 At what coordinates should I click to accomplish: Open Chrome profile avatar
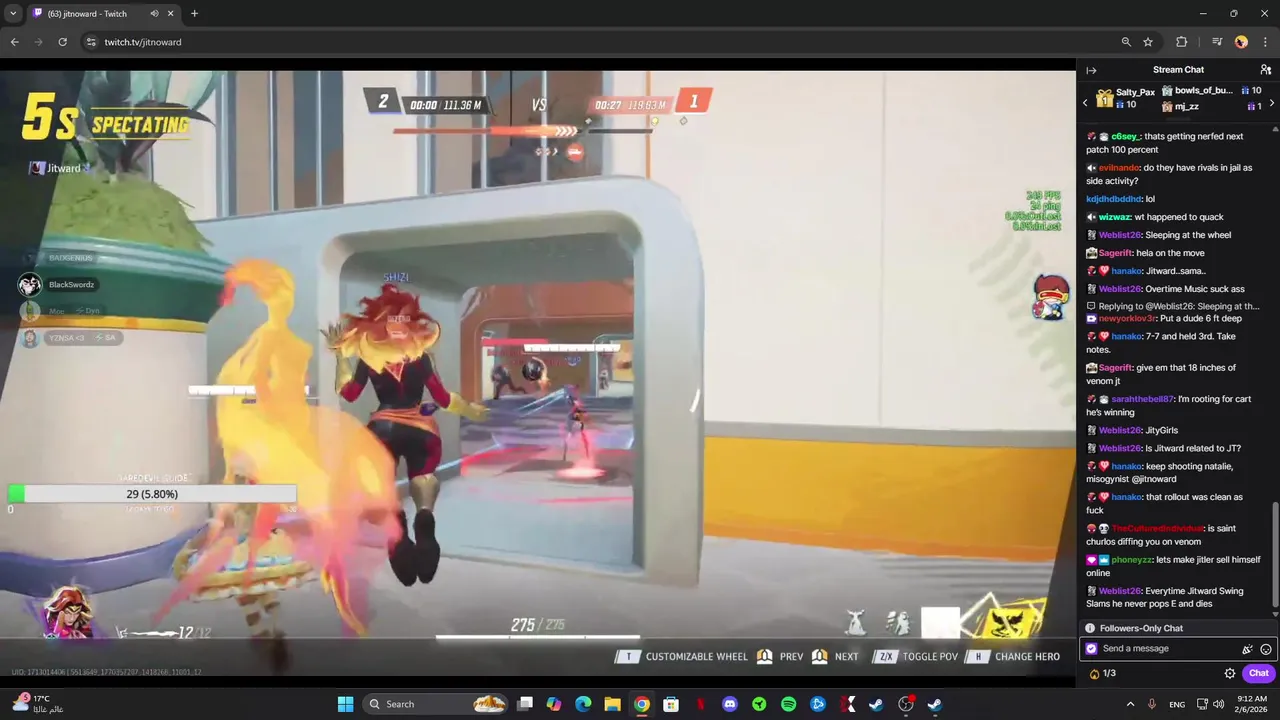[x=1241, y=42]
